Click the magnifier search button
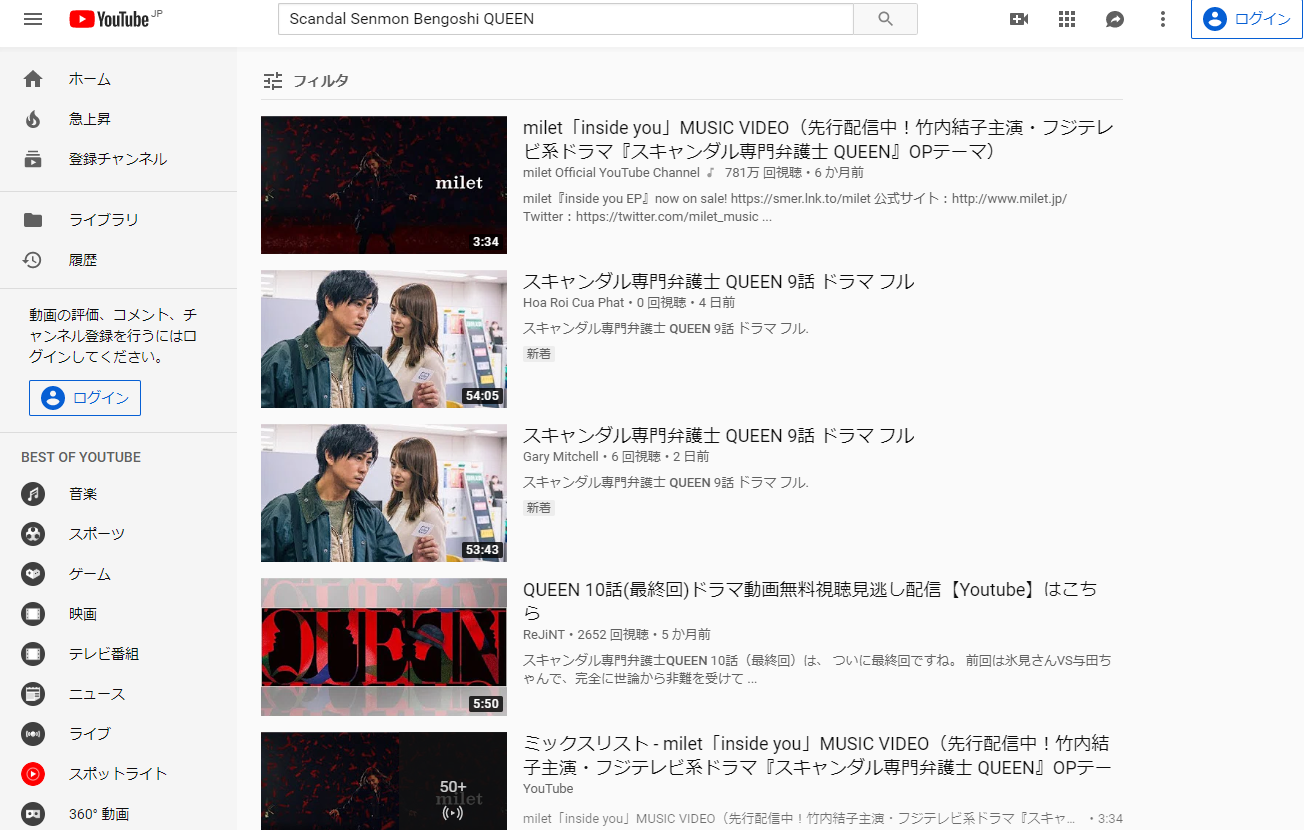Screen dimensions: 1306x830 (885, 19)
